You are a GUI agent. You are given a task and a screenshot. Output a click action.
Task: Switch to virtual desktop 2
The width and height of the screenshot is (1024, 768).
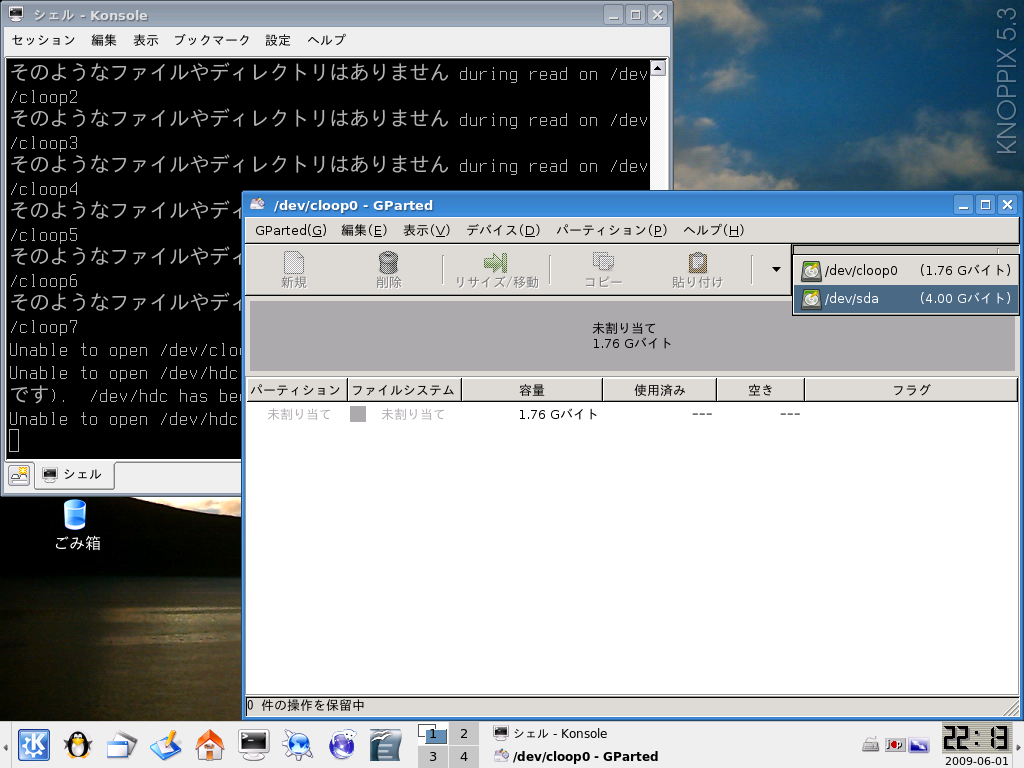click(464, 733)
